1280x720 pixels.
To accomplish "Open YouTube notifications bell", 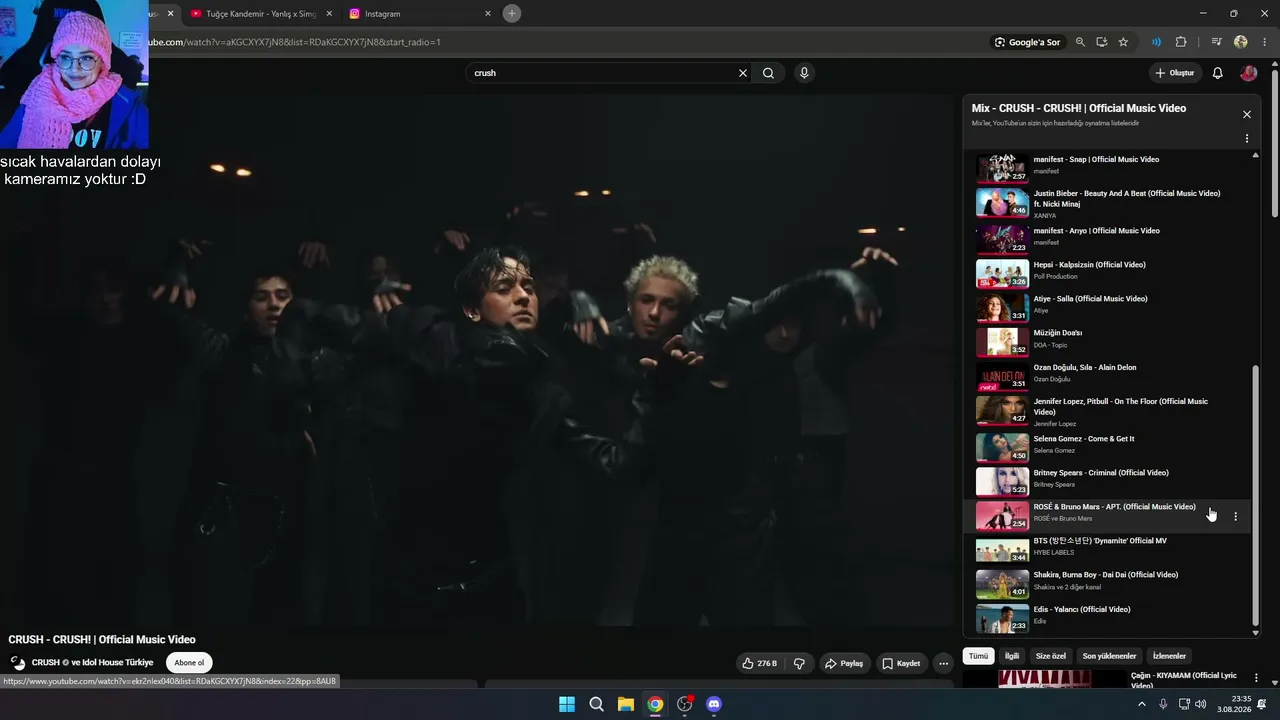I will [1217, 73].
